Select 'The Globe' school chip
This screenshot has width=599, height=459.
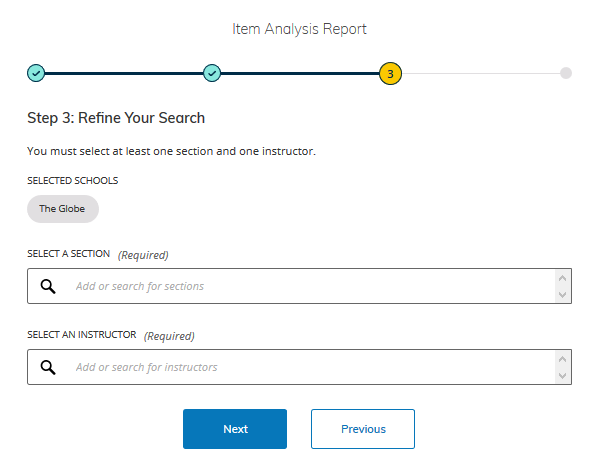(63, 209)
